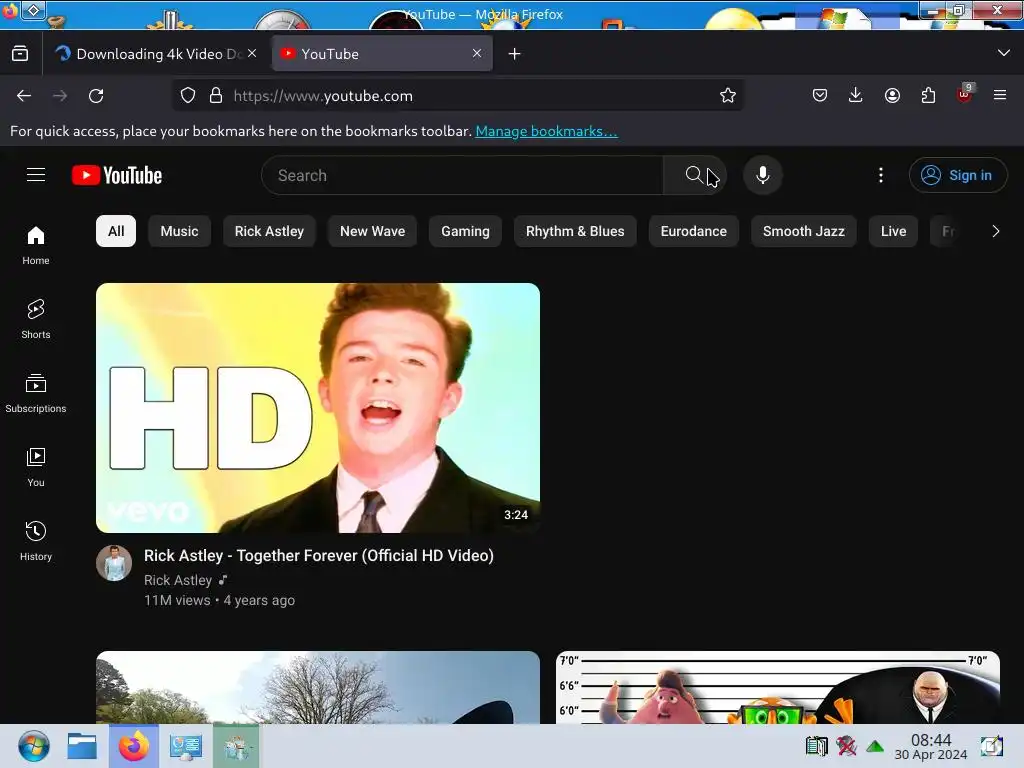Filter by Rick Astley chip
1024x768 pixels.
pos(269,231)
